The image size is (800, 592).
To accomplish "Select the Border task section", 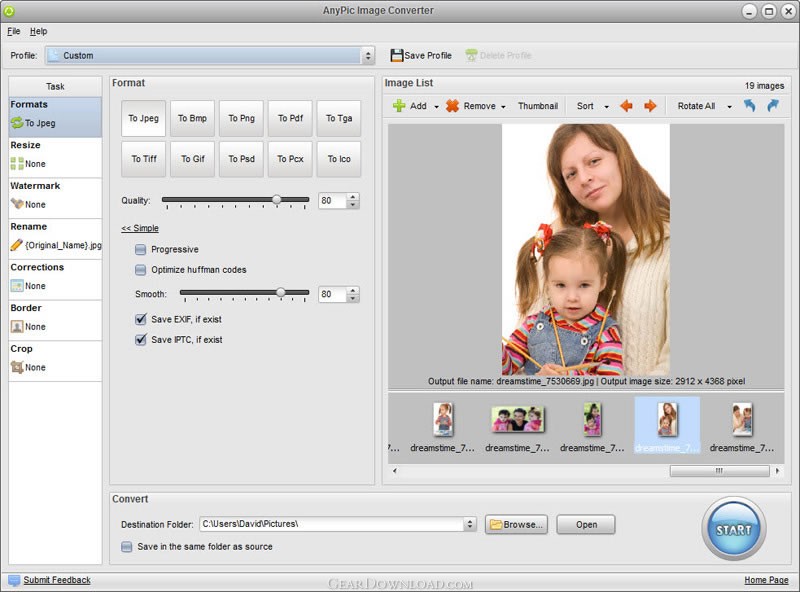I will [55, 320].
